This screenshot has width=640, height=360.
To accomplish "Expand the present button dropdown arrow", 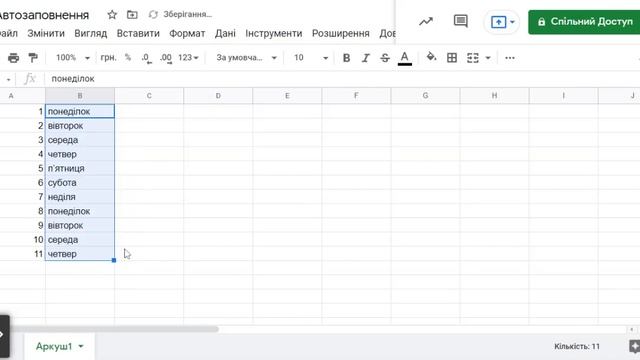I will pyautogui.click(x=512, y=22).
